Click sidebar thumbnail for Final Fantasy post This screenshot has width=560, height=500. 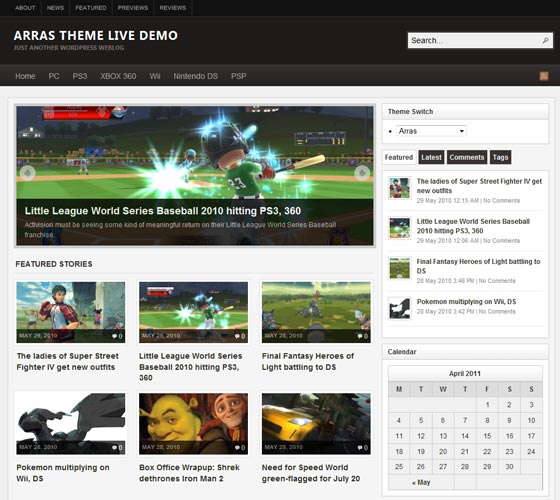pos(400,268)
